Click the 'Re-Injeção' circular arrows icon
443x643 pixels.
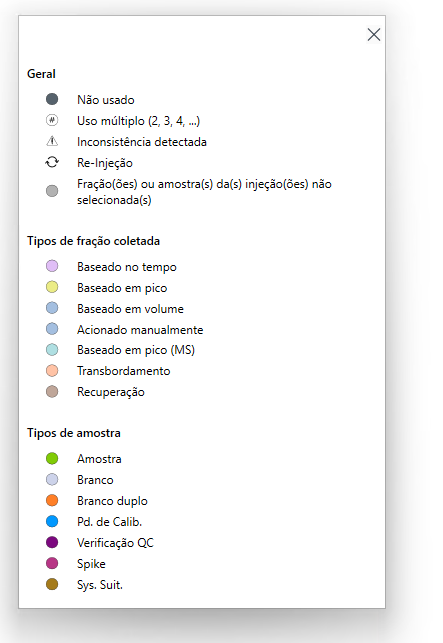(52, 162)
